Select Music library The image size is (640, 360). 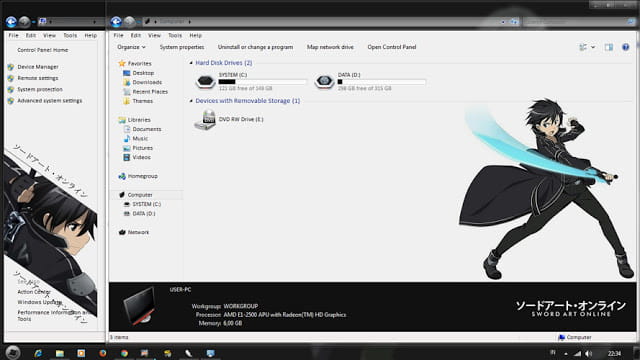[x=140, y=139]
